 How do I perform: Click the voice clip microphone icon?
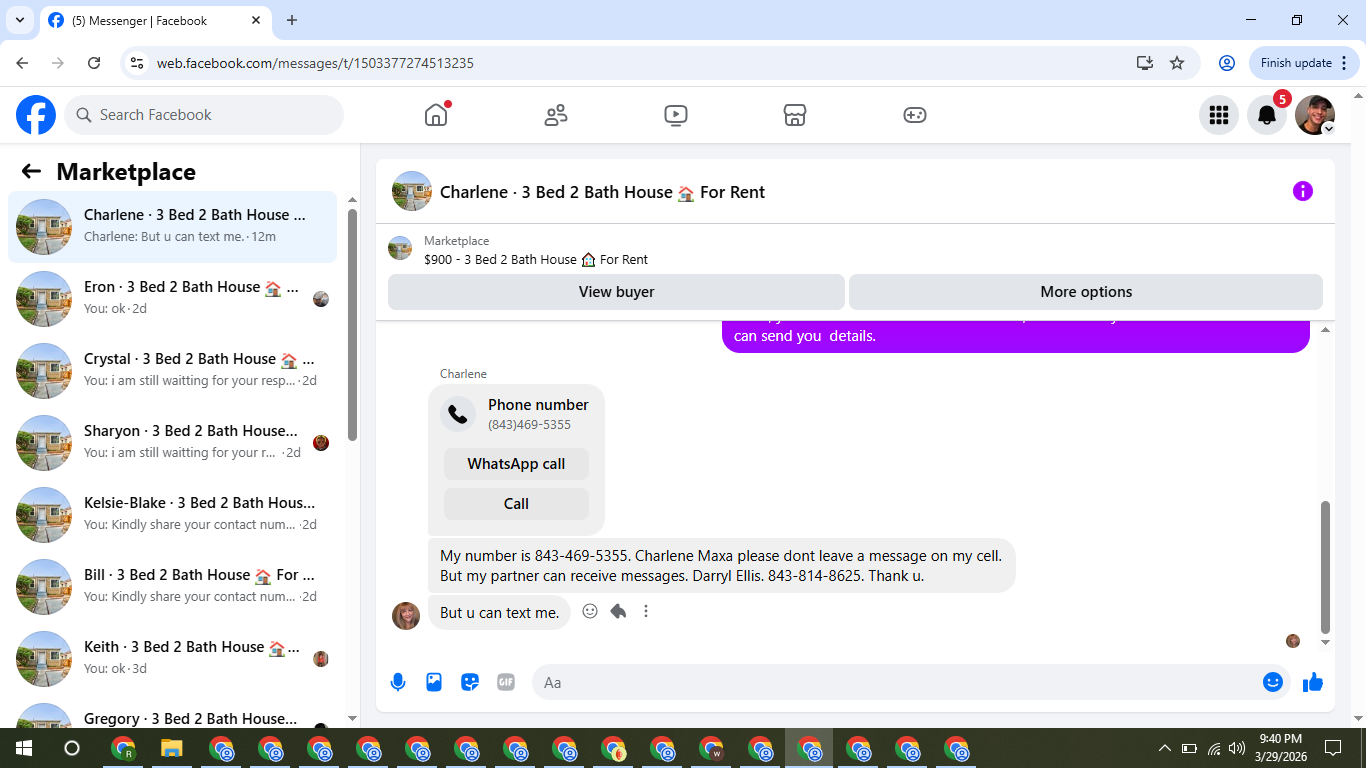(x=398, y=682)
